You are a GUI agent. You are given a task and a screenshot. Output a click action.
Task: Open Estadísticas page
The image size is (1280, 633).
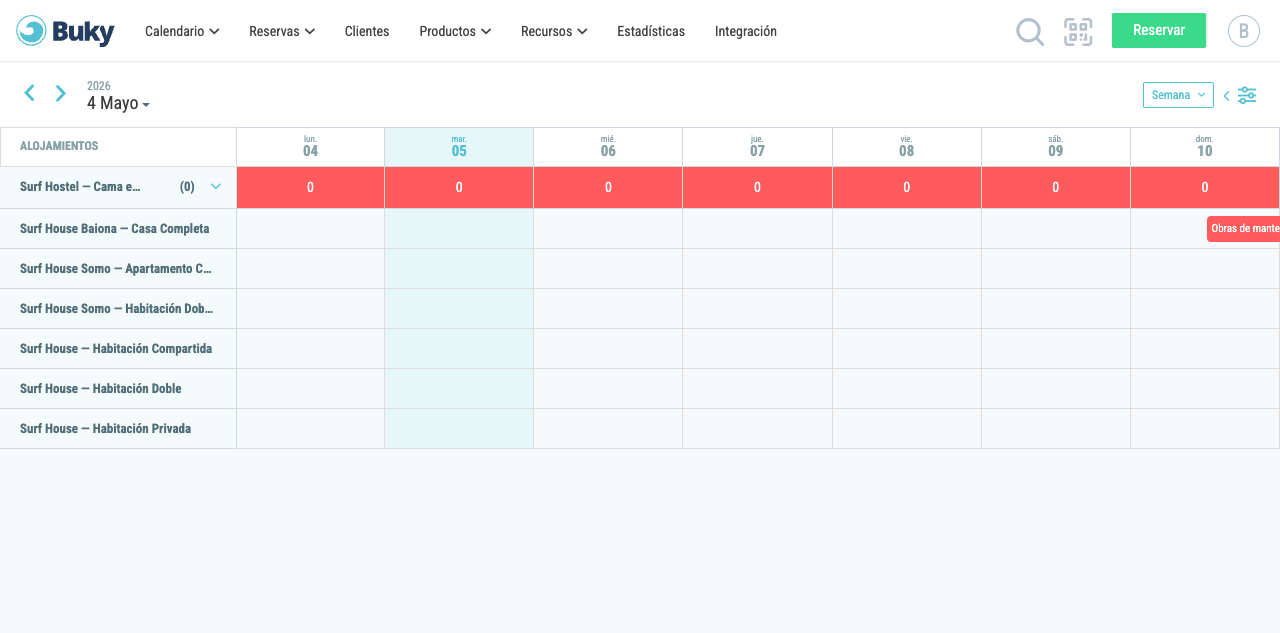click(x=651, y=31)
